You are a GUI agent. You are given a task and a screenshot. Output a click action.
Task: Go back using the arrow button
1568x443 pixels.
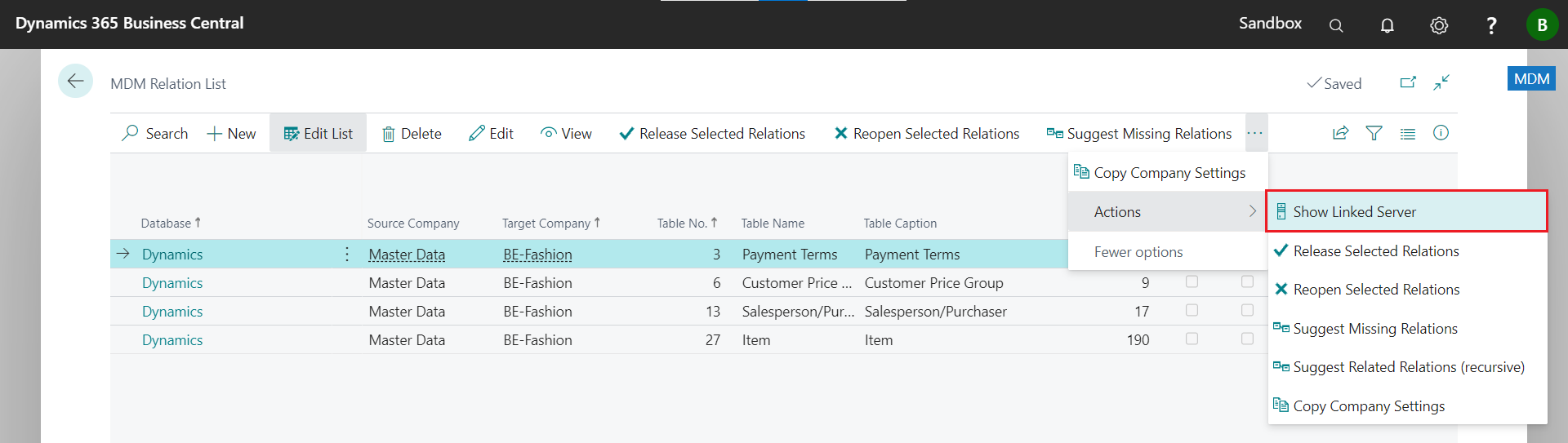(75, 81)
